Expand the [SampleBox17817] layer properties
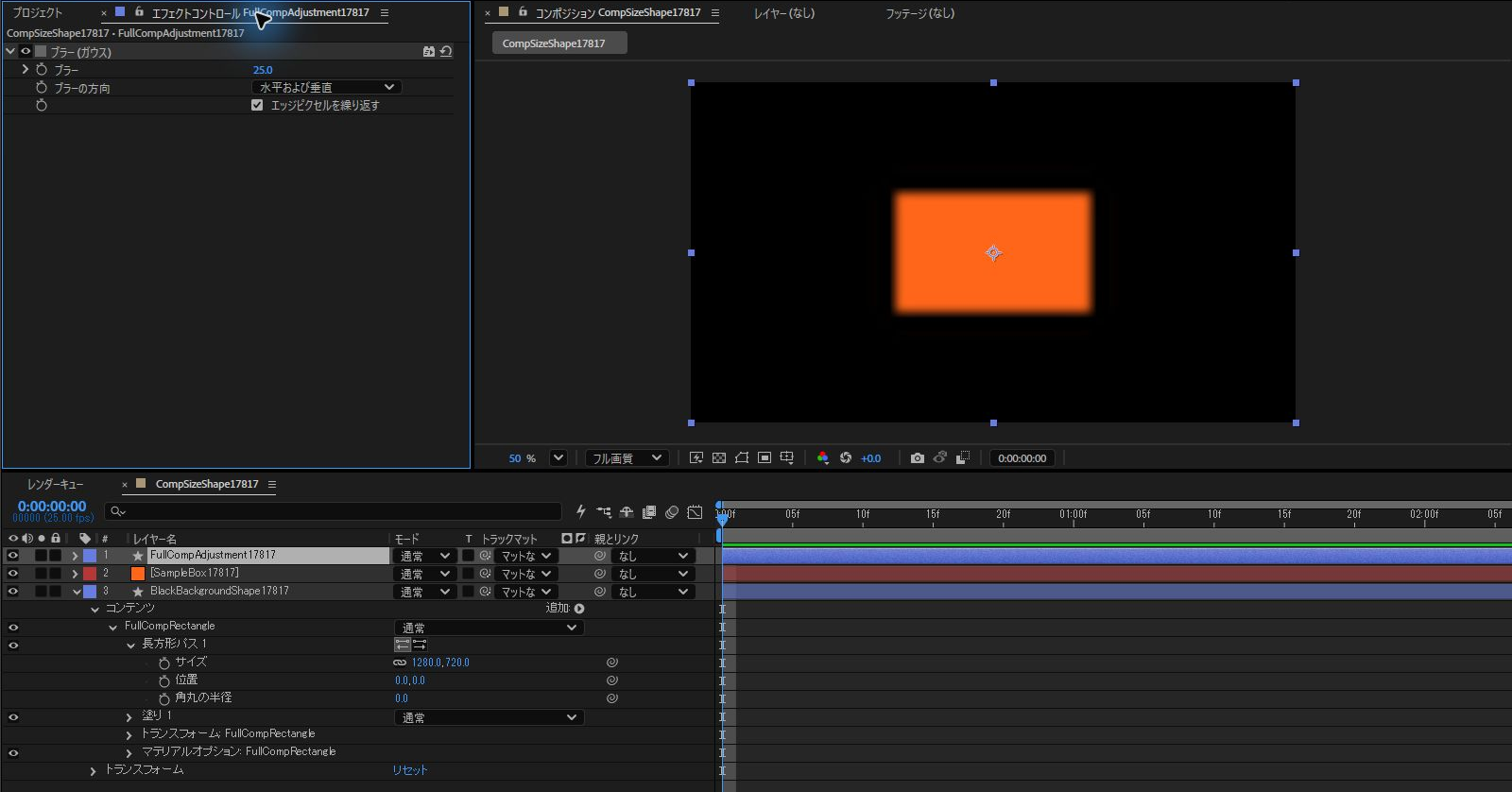This screenshot has width=1512, height=792. (75, 574)
